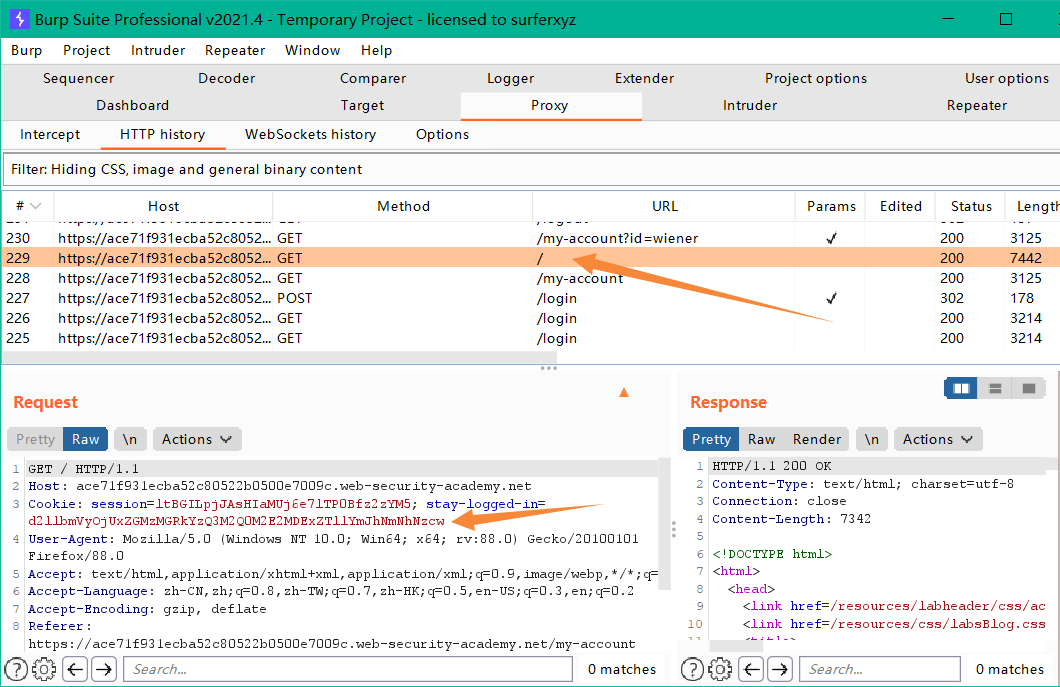Sort by Host column header
The image size is (1060, 687).
coord(164,206)
